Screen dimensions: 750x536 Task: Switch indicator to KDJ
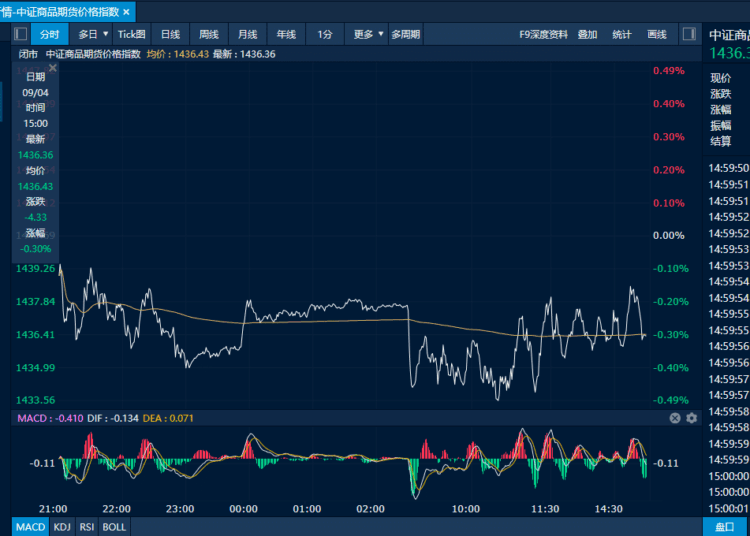coord(62,527)
